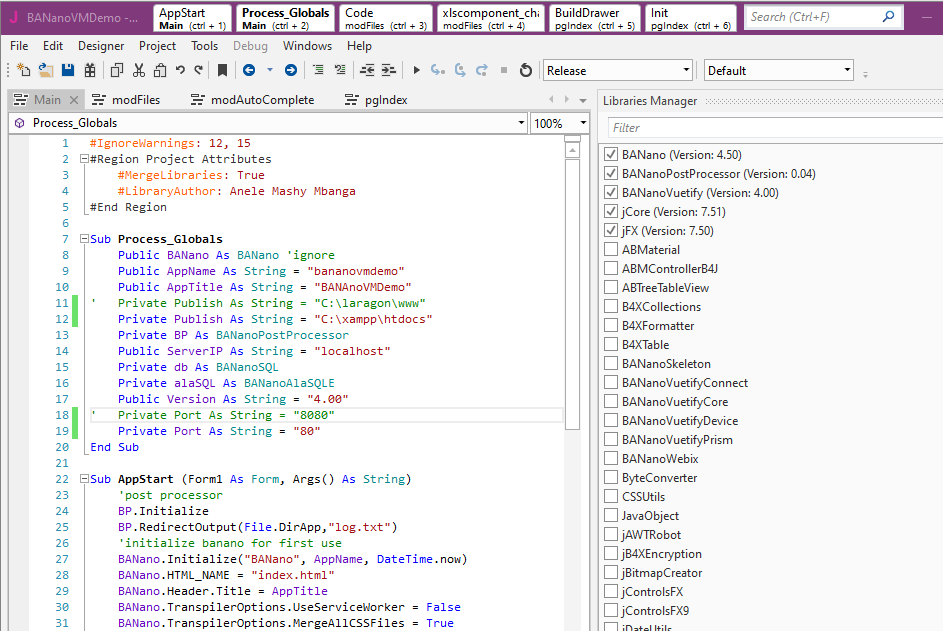Open the Designer menu

click(x=101, y=46)
